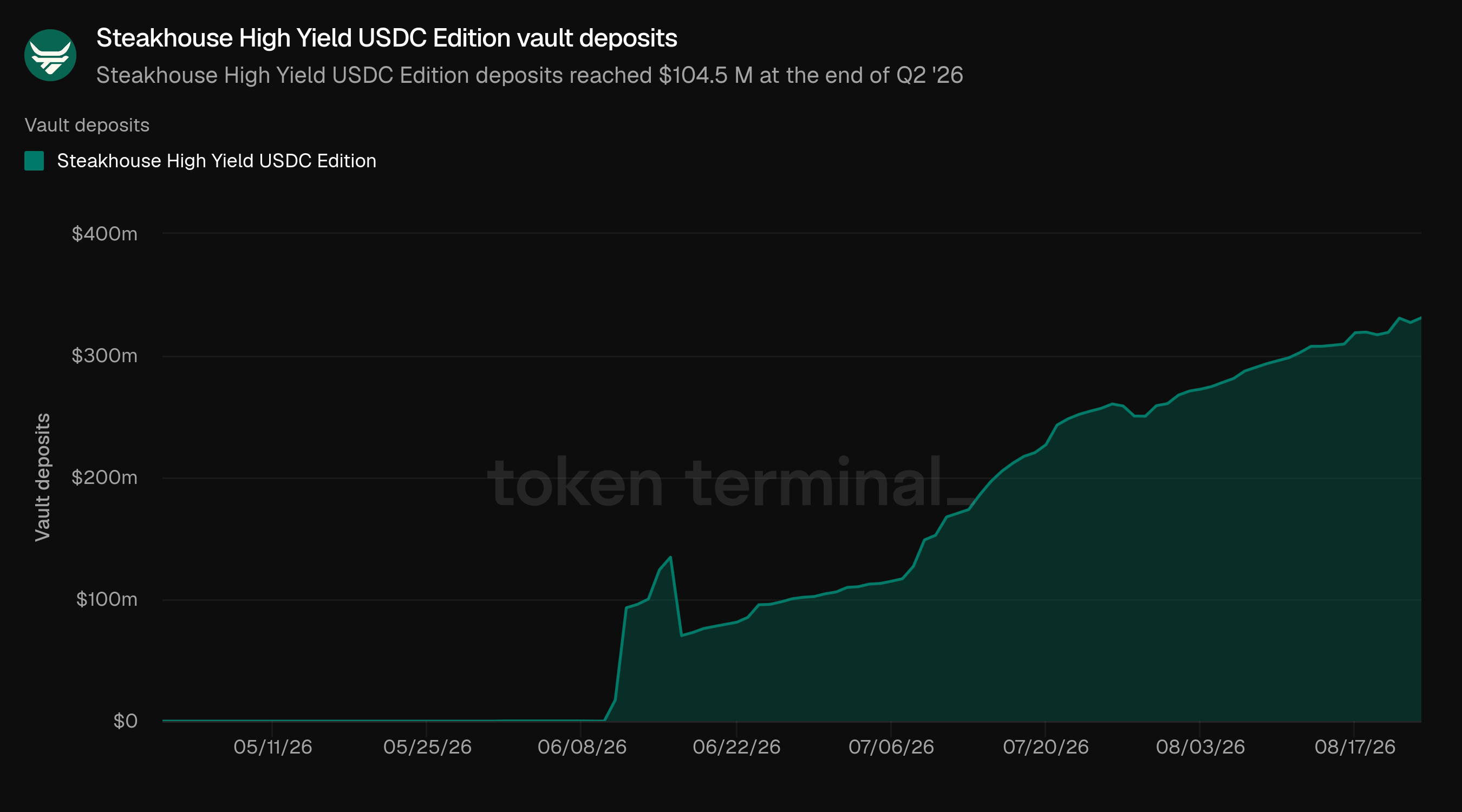
Task: Click the 06/22/26 date marker
Action: click(x=736, y=746)
